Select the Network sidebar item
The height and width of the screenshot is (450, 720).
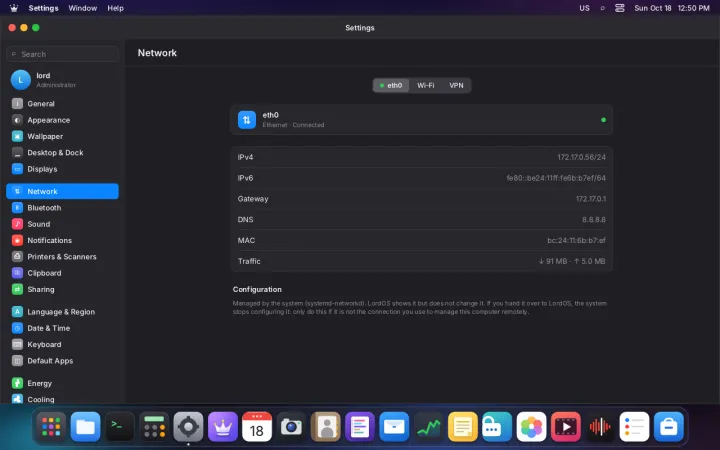pos(62,191)
